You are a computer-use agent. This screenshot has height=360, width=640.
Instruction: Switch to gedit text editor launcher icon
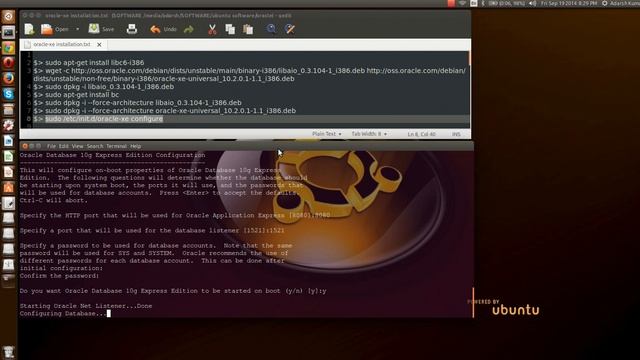tap(9, 203)
